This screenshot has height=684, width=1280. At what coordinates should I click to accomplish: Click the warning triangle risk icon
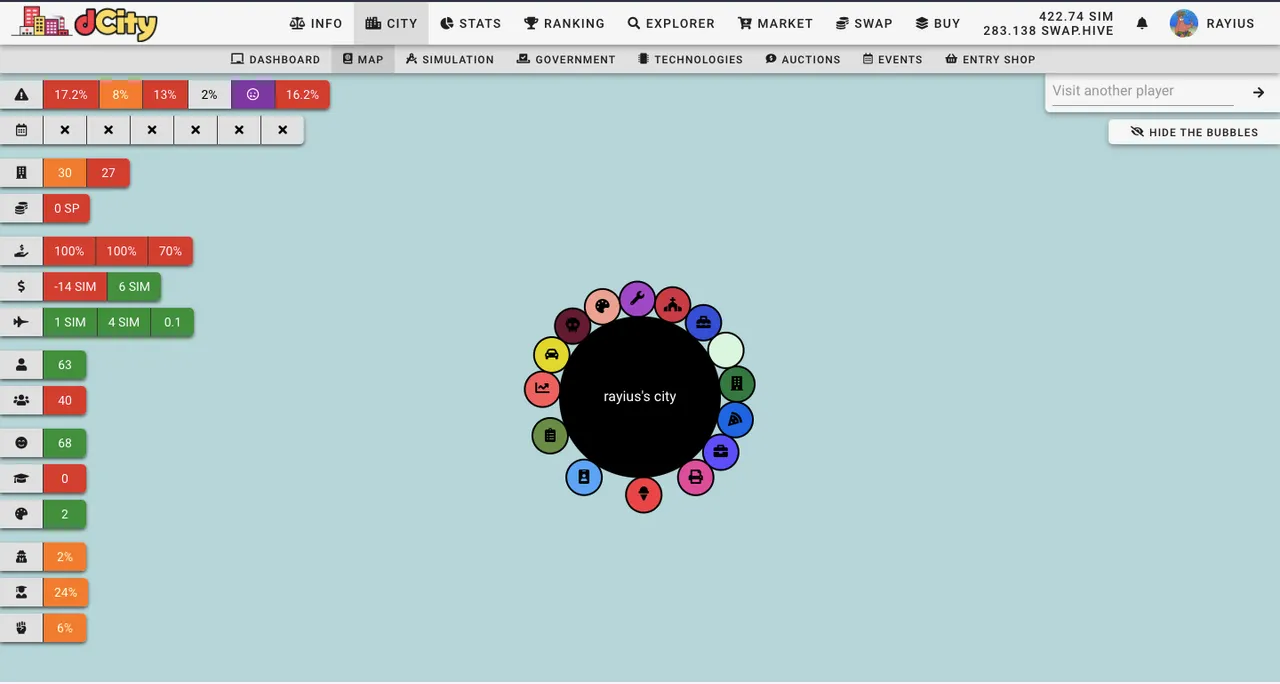point(21,95)
